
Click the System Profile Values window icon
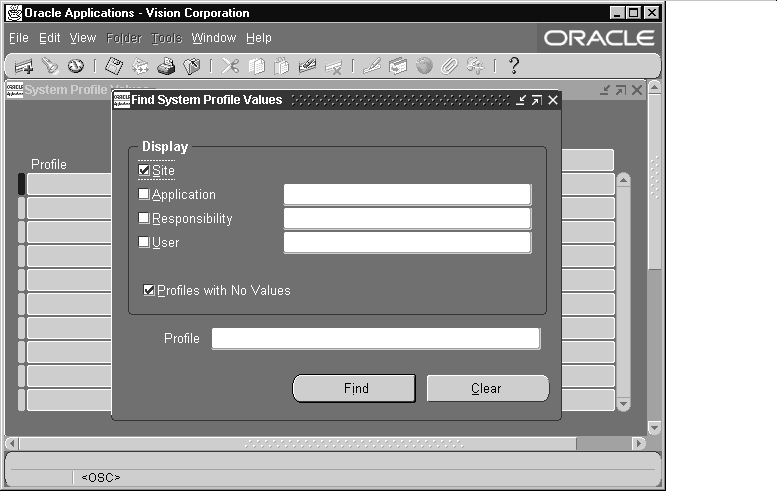(14, 90)
